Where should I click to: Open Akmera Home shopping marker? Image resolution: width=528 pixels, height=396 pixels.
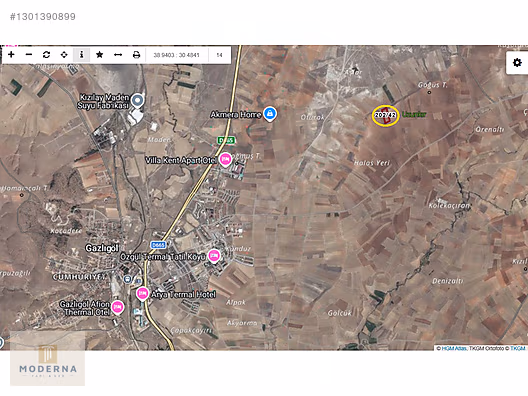[270, 114]
